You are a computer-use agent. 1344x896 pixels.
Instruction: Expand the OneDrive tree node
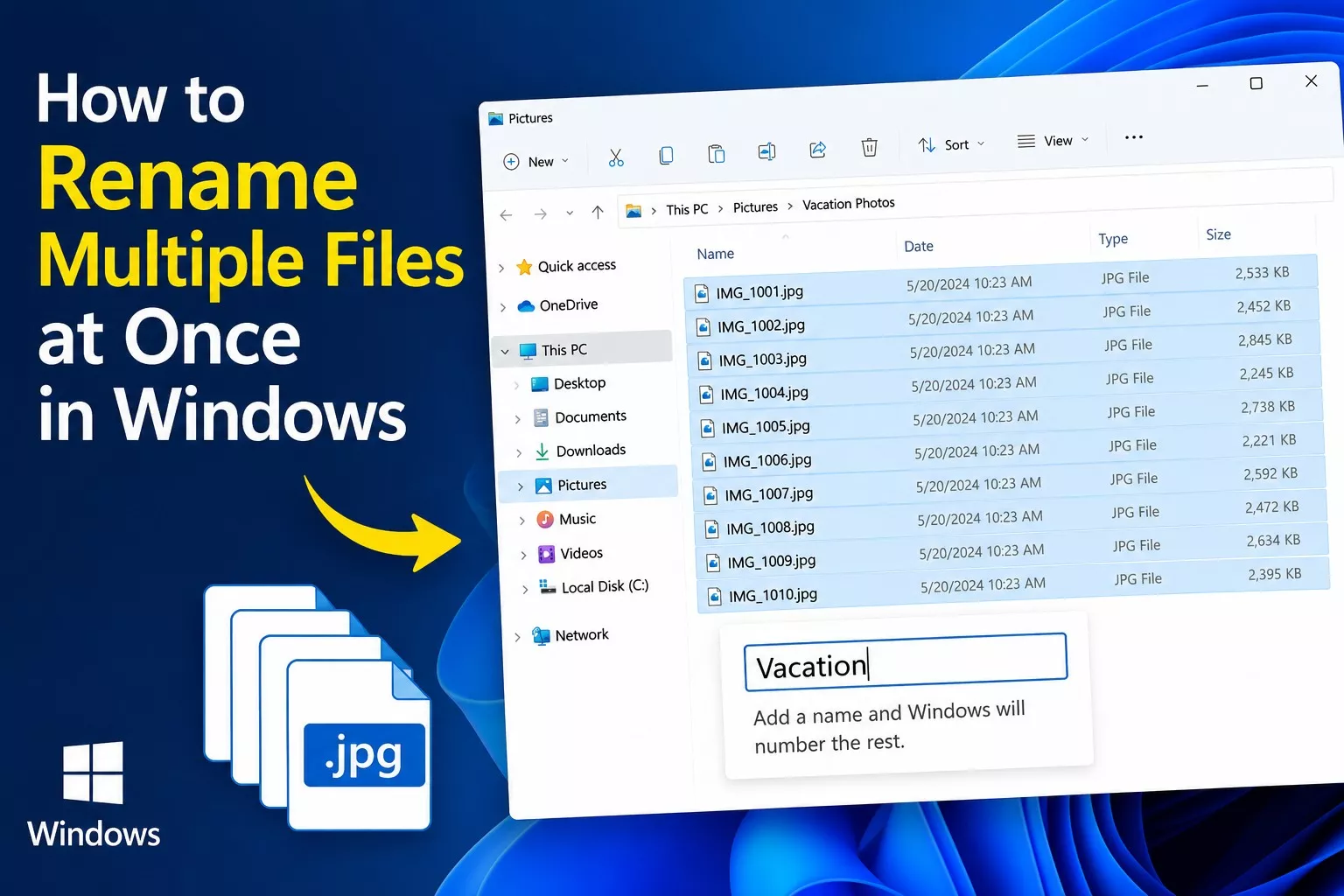(x=503, y=307)
